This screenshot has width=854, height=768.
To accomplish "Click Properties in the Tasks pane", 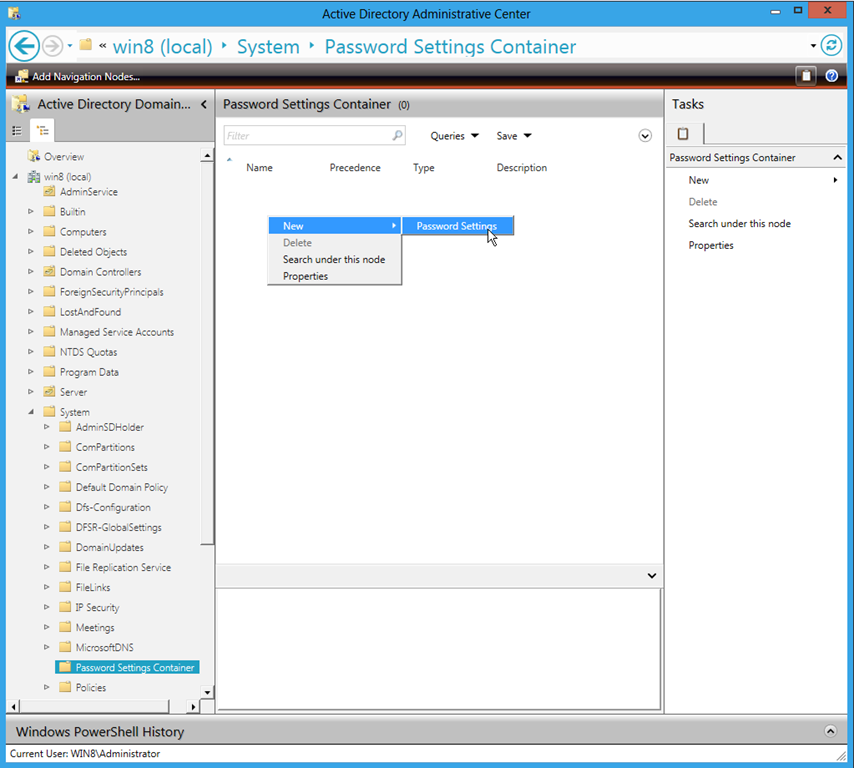I will pyautogui.click(x=711, y=245).
